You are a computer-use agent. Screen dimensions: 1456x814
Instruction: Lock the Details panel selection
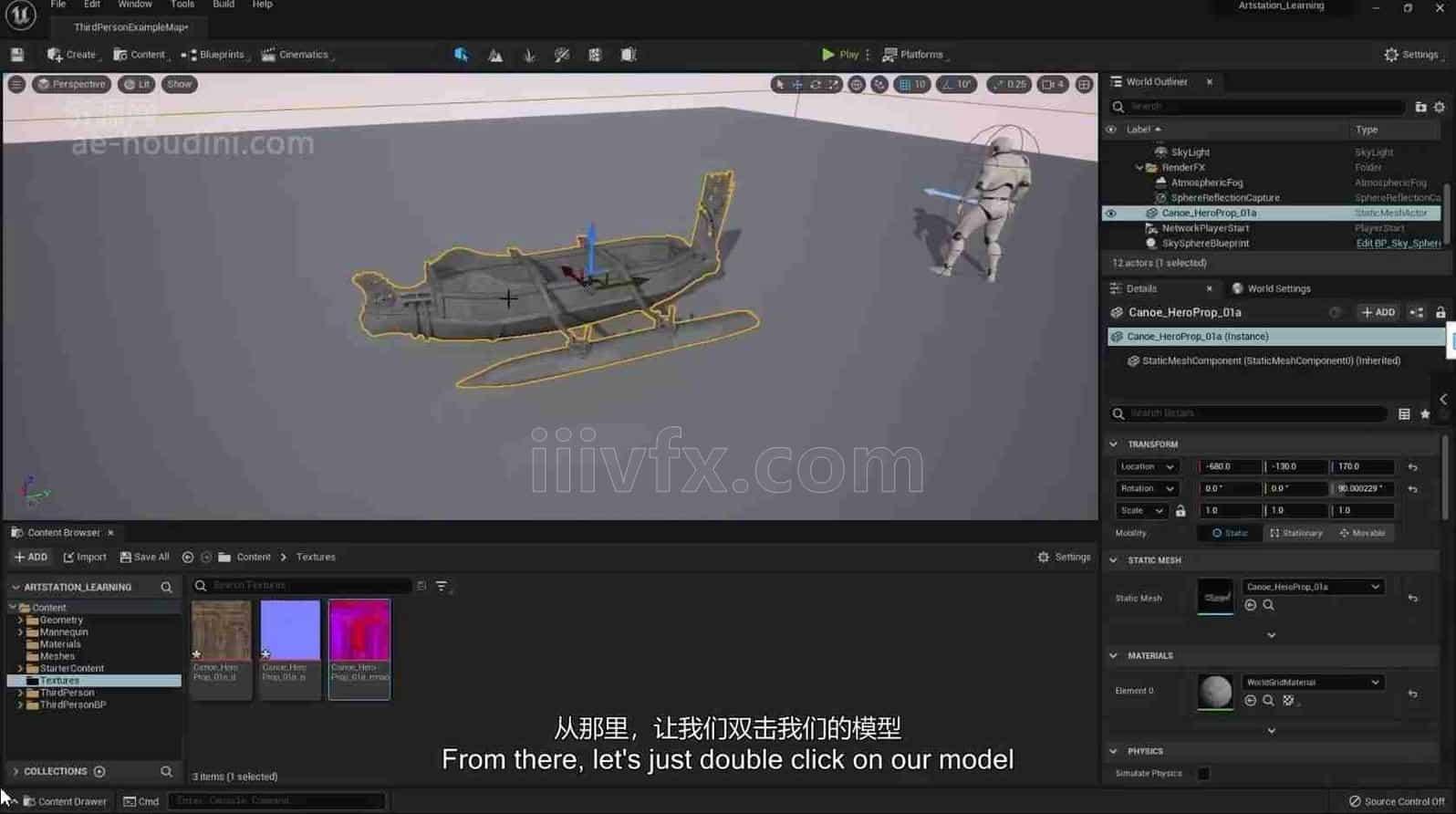pos(1440,313)
